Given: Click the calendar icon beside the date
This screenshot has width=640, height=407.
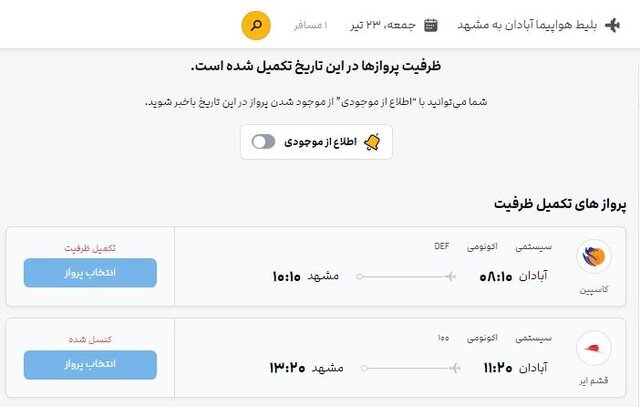Looking at the screenshot, I should pyautogui.click(x=431, y=25).
